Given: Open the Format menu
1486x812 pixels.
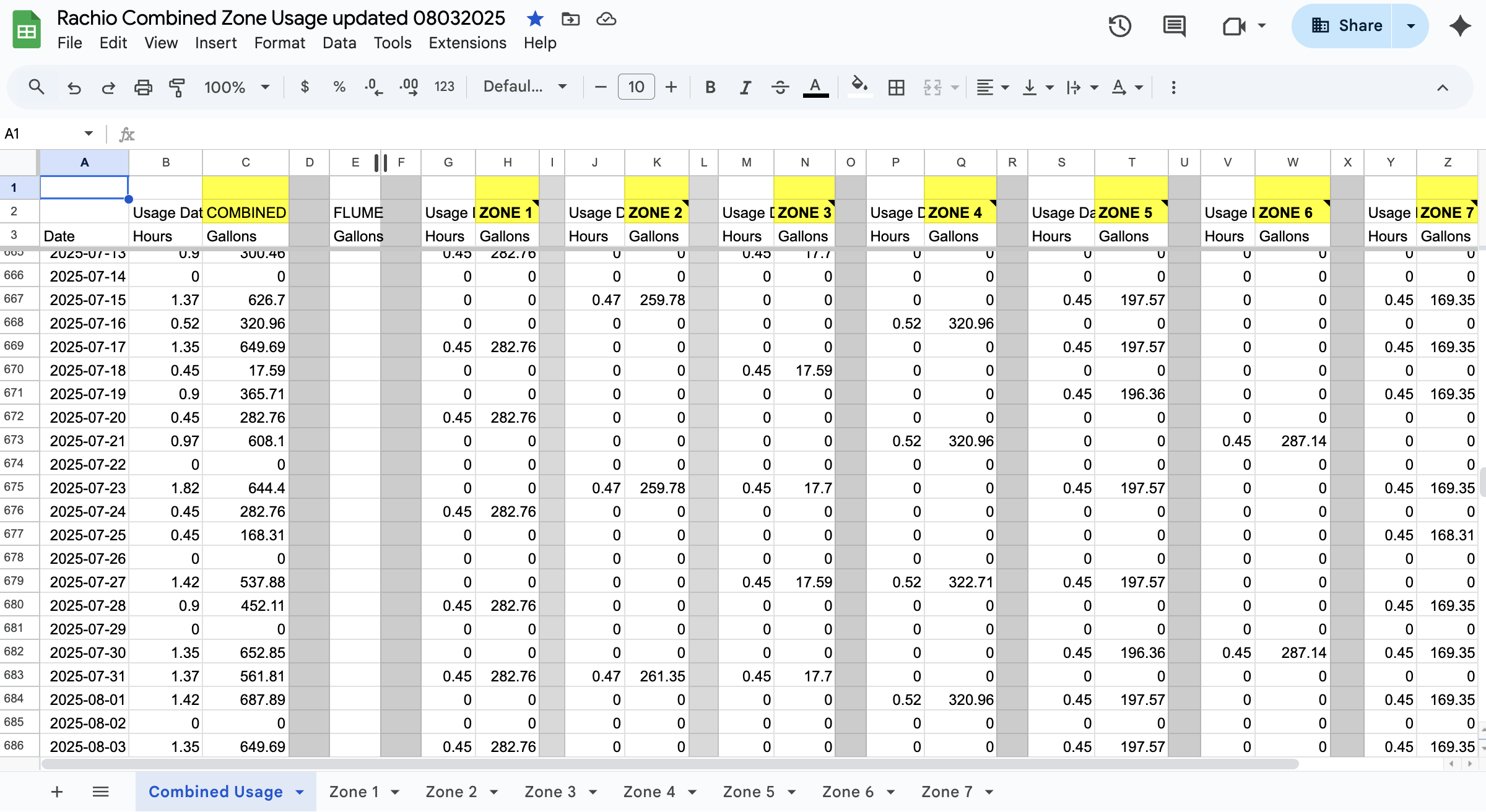Looking at the screenshot, I should [x=279, y=43].
